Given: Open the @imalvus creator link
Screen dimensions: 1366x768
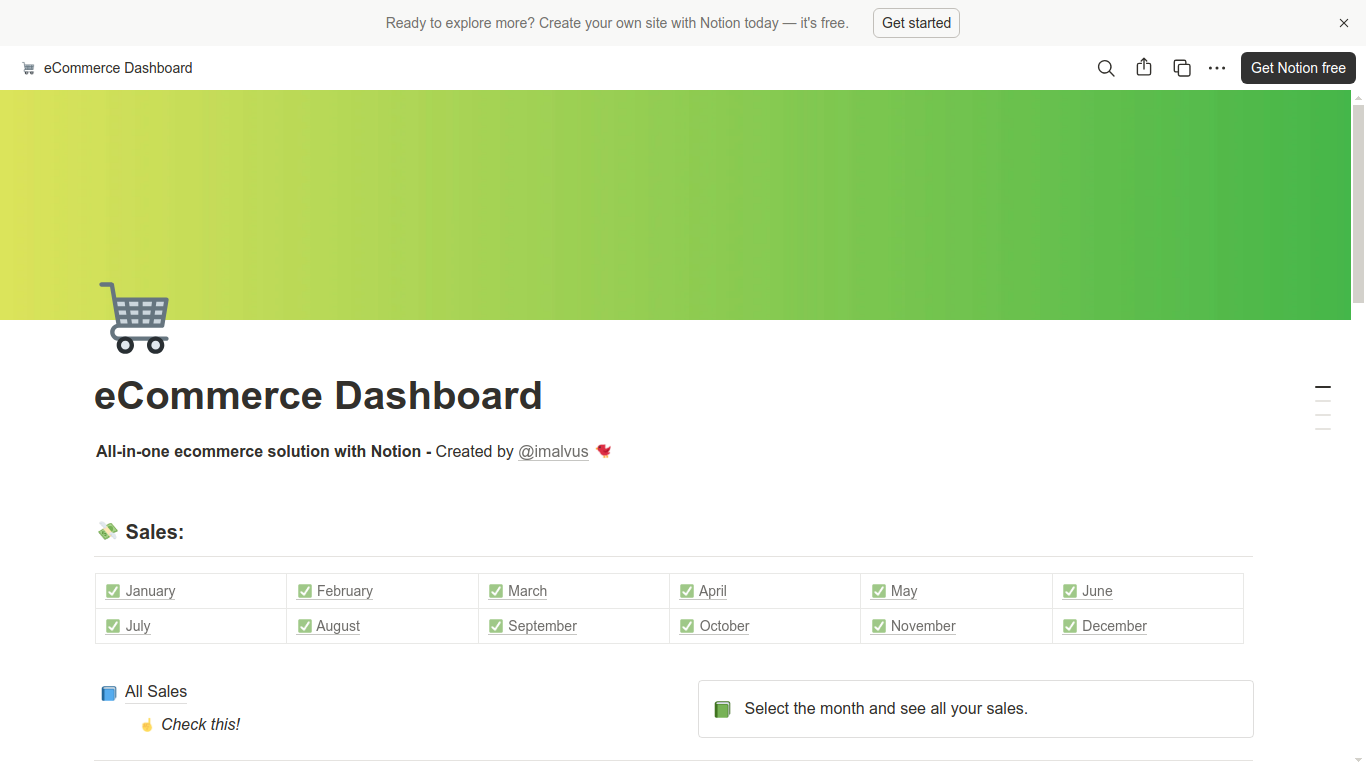Looking at the screenshot, I should pyautogui.click(x=553, y=452).
